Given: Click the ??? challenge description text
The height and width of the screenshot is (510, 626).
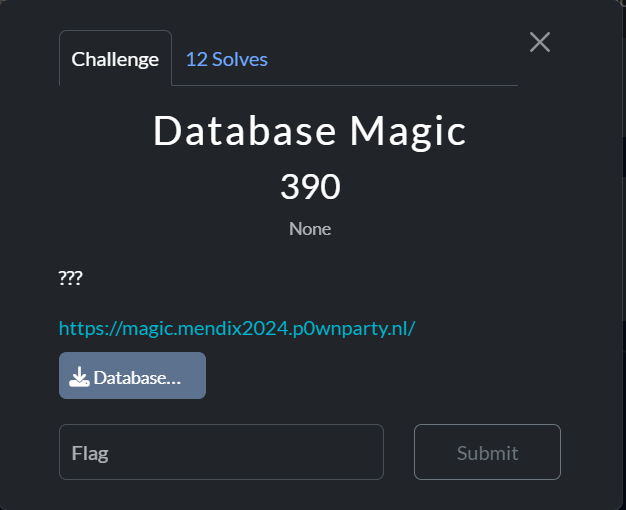Looking at the screenshot, I should coord(71,277).
